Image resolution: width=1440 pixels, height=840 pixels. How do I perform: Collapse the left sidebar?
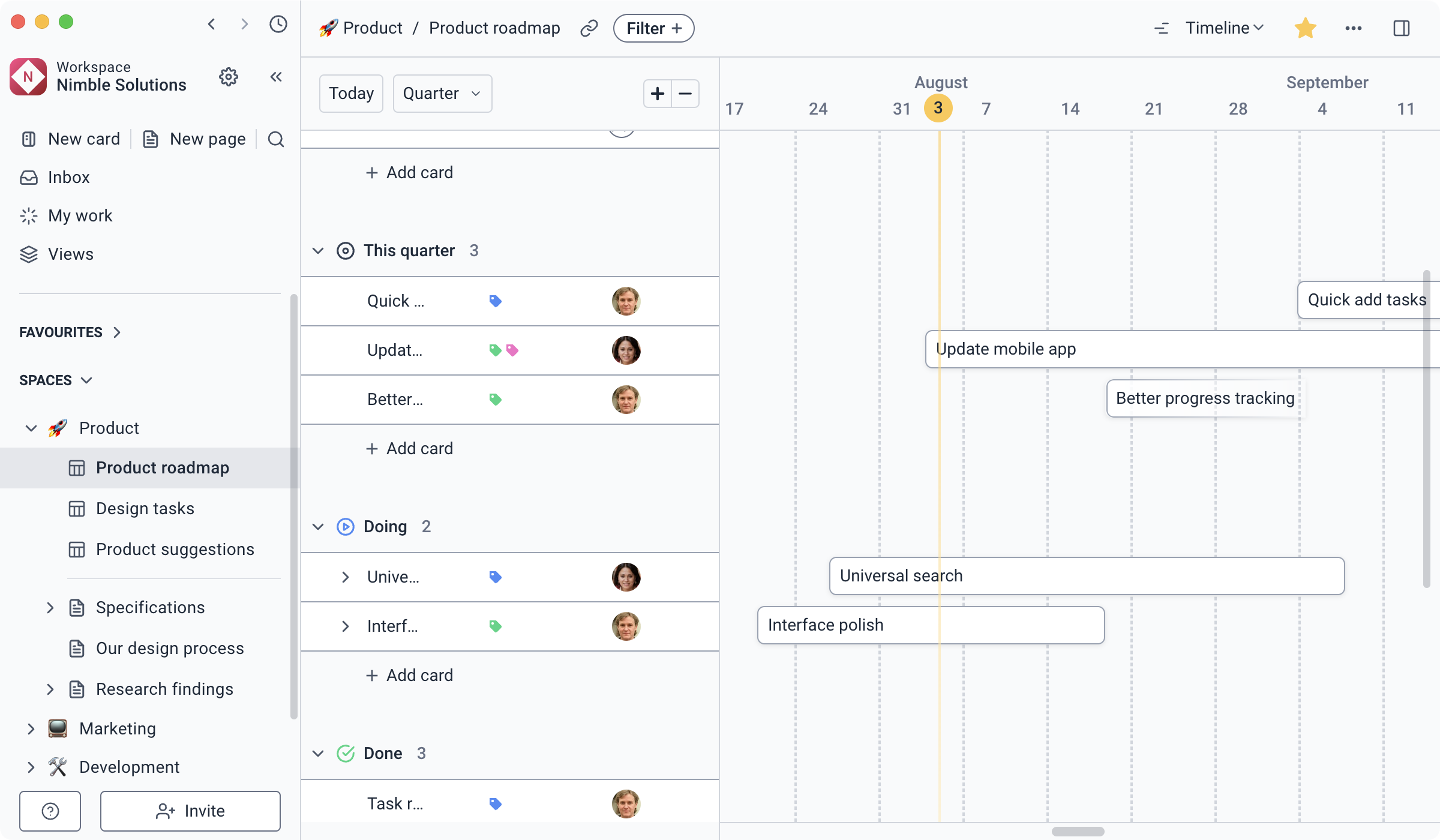(x=275, y=77)
